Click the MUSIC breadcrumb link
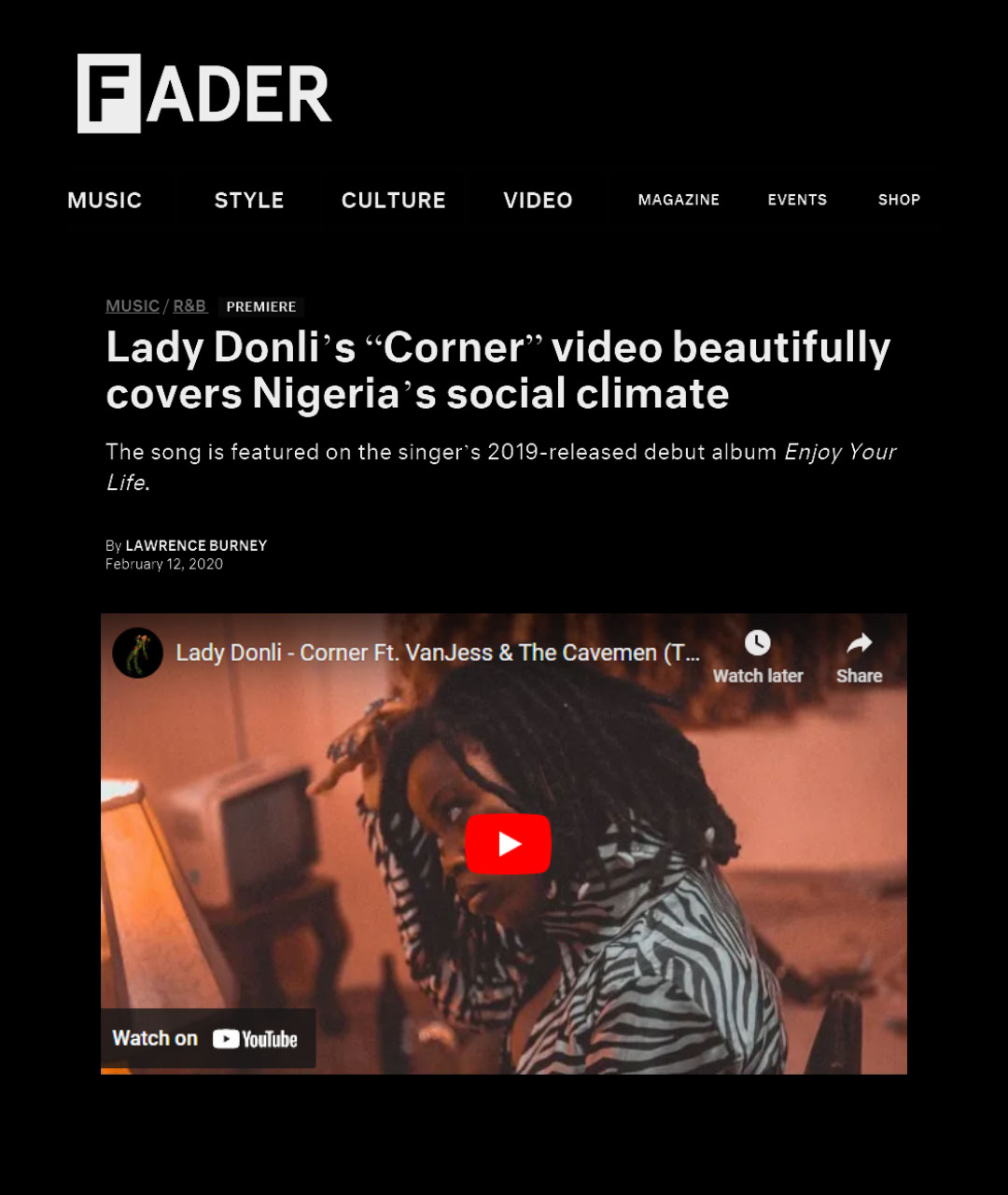 click(133, 306)
